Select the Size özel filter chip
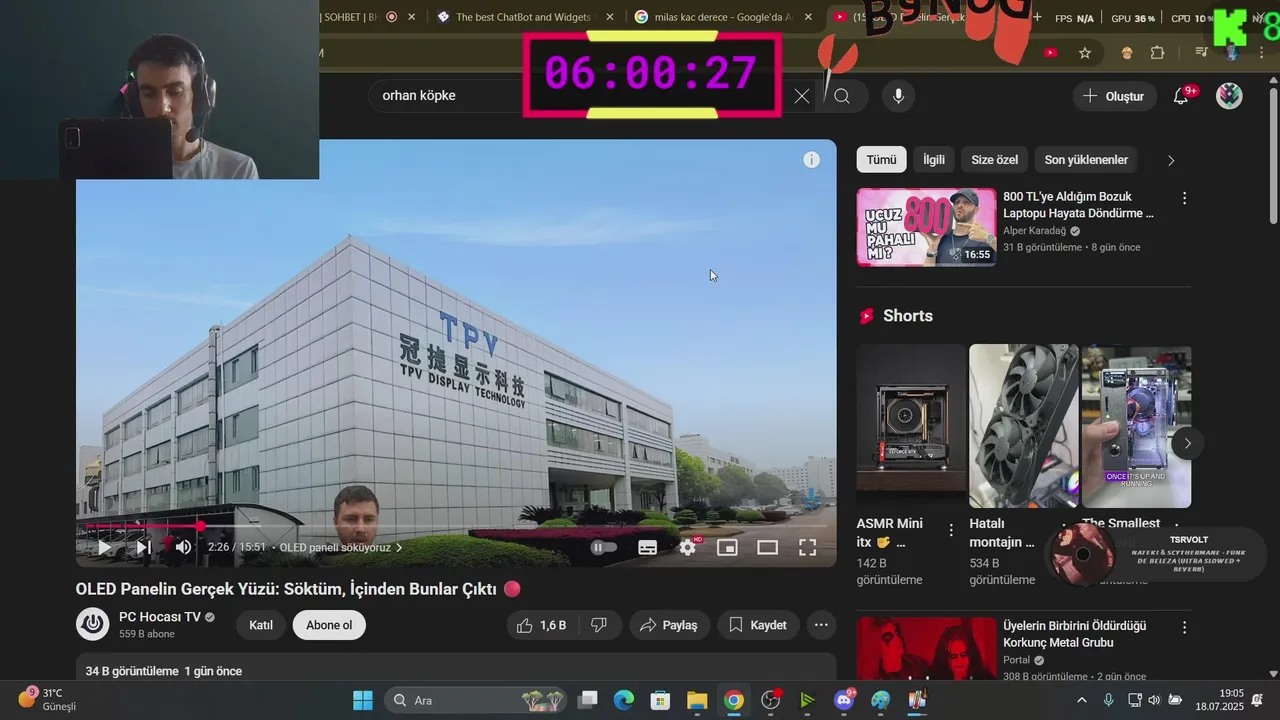Image resolution: width=1280 pixels, height=720 pixels. click(995, 160)
